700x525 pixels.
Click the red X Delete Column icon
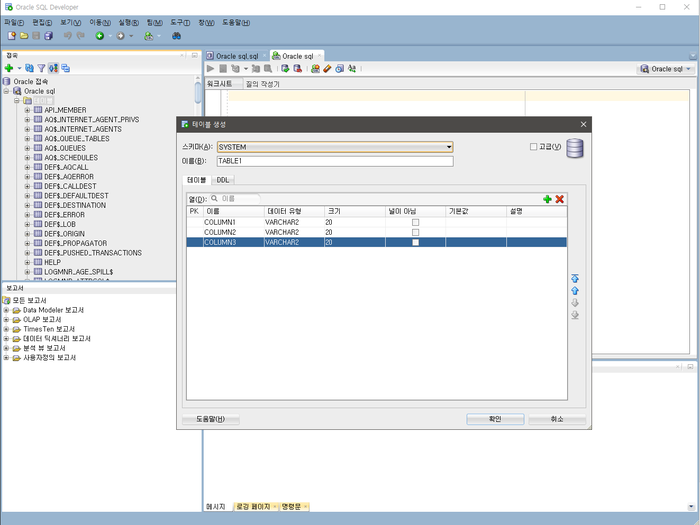pos(559,199)
